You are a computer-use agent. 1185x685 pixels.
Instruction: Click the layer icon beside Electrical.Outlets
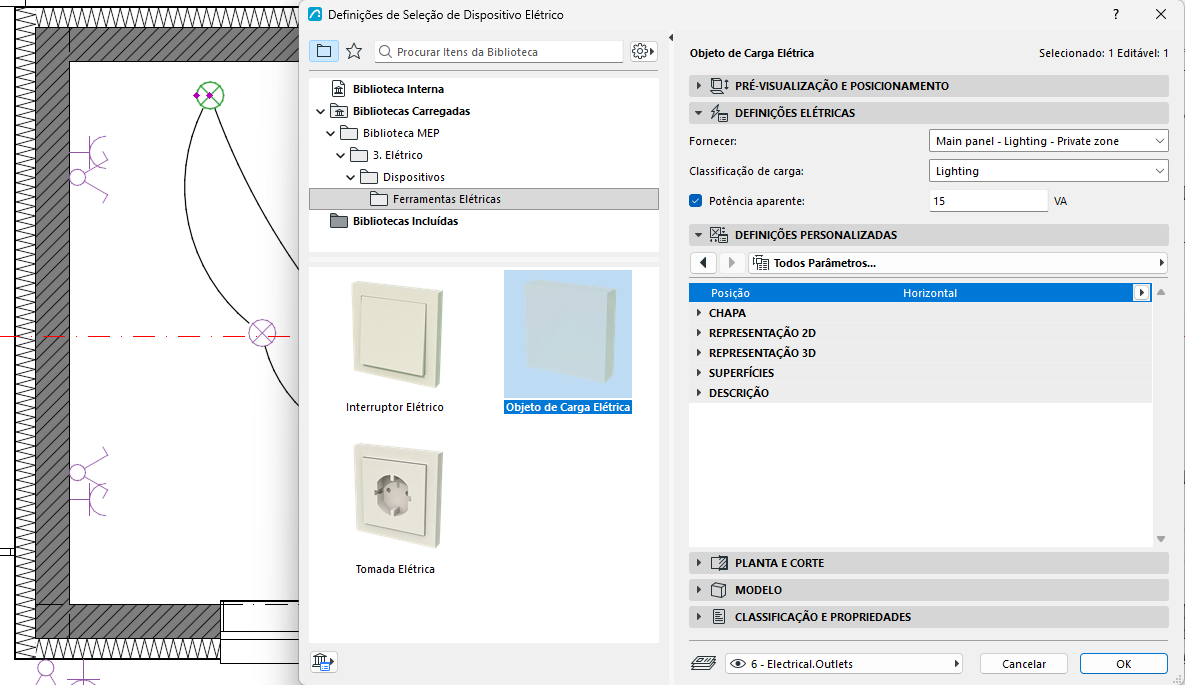[x=704, y=664]
